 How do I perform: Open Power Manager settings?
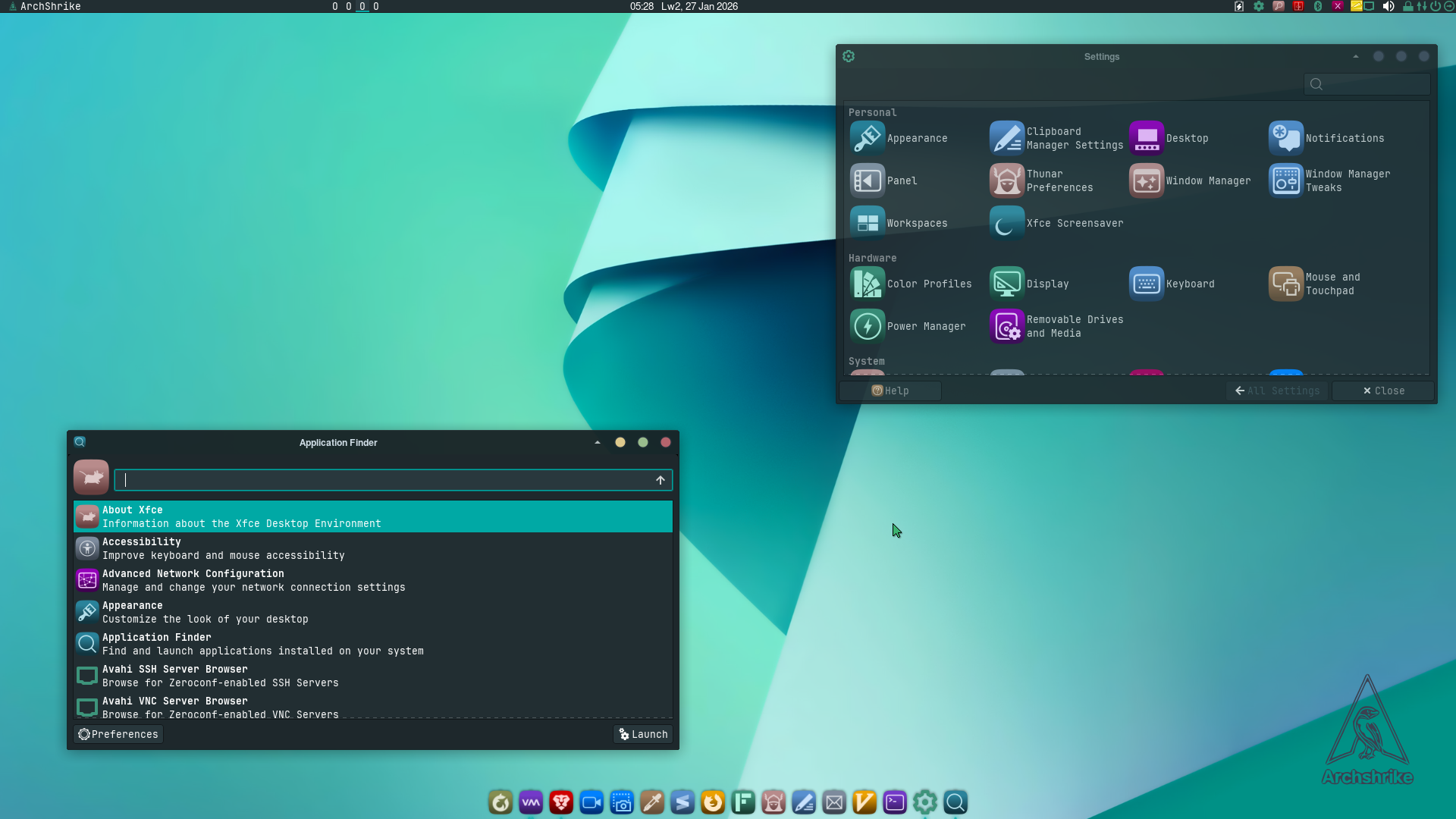(908, 326)
